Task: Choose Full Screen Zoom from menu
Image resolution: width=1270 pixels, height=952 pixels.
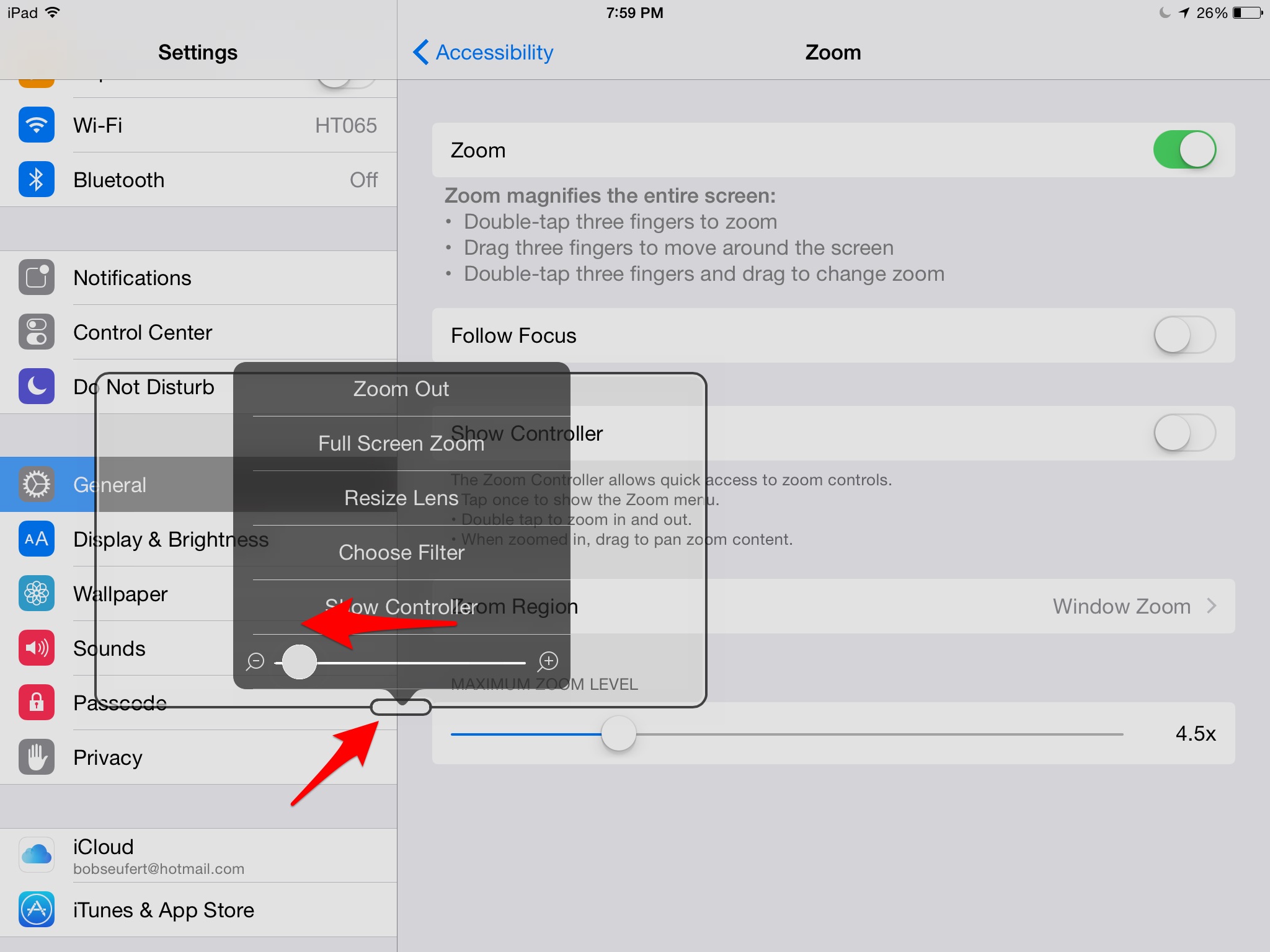Action: (401, 443)
